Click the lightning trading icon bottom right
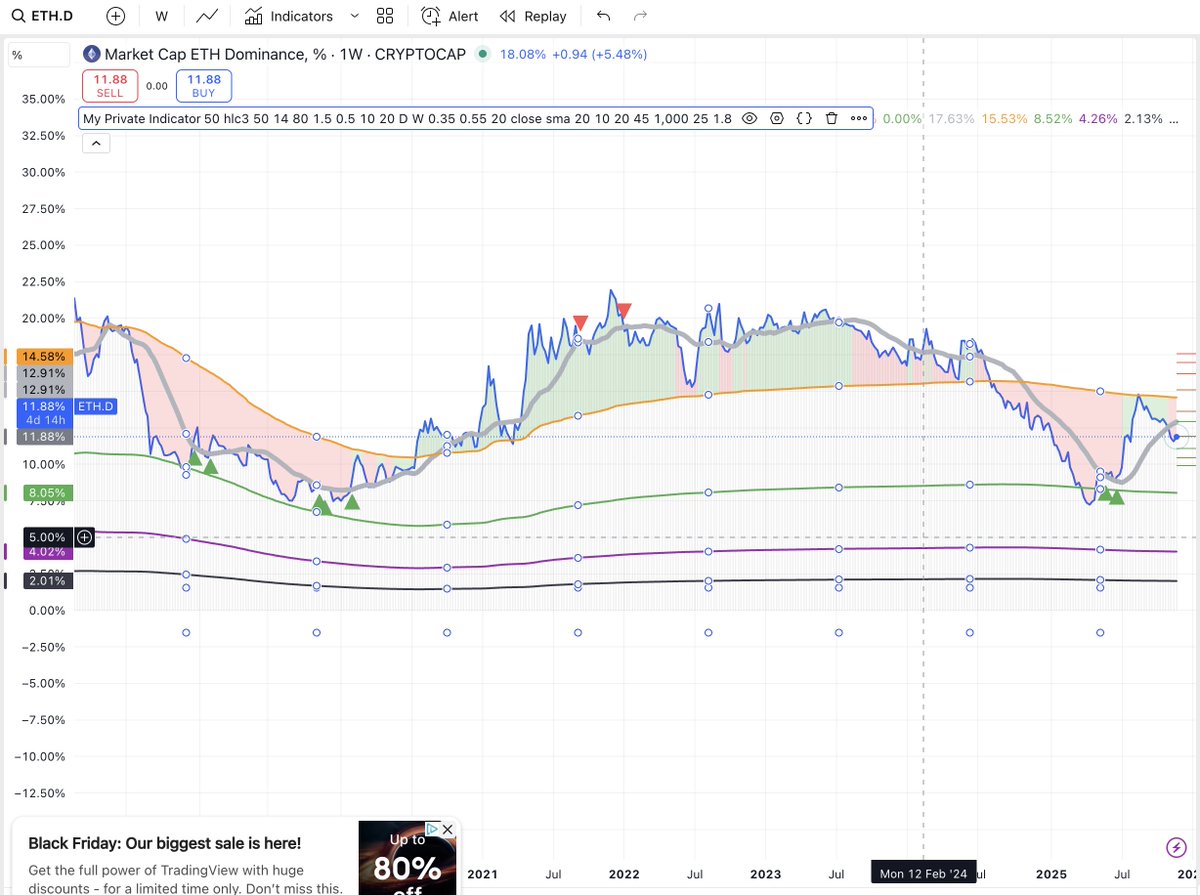The image size is (1200, 895). click(x=1176, y=847)
